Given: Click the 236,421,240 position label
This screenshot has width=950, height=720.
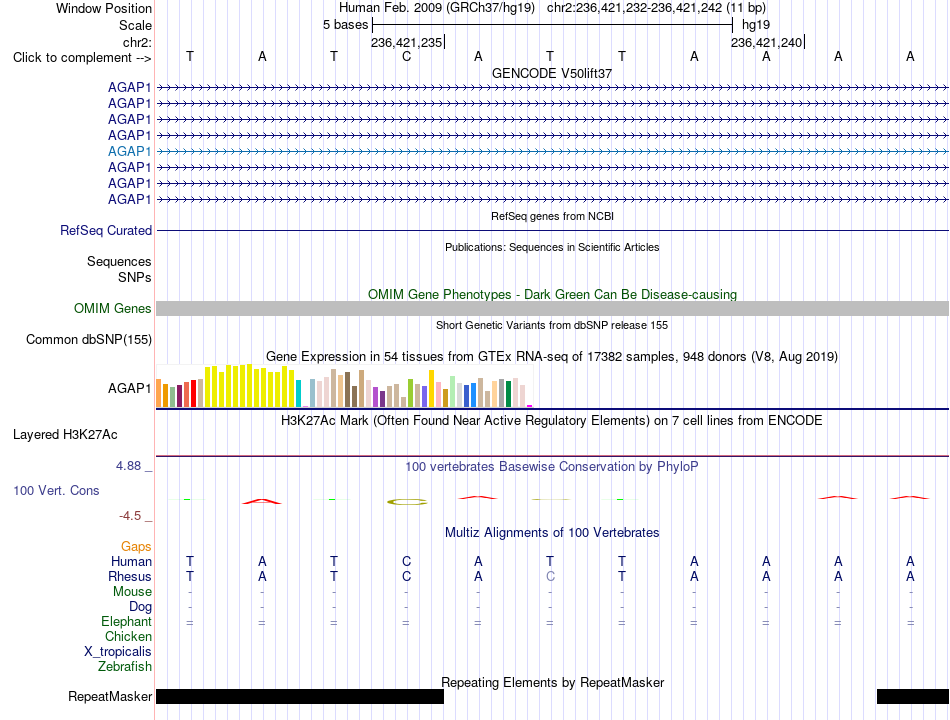Looking at the screenshot, I should (x=766, y=42).
